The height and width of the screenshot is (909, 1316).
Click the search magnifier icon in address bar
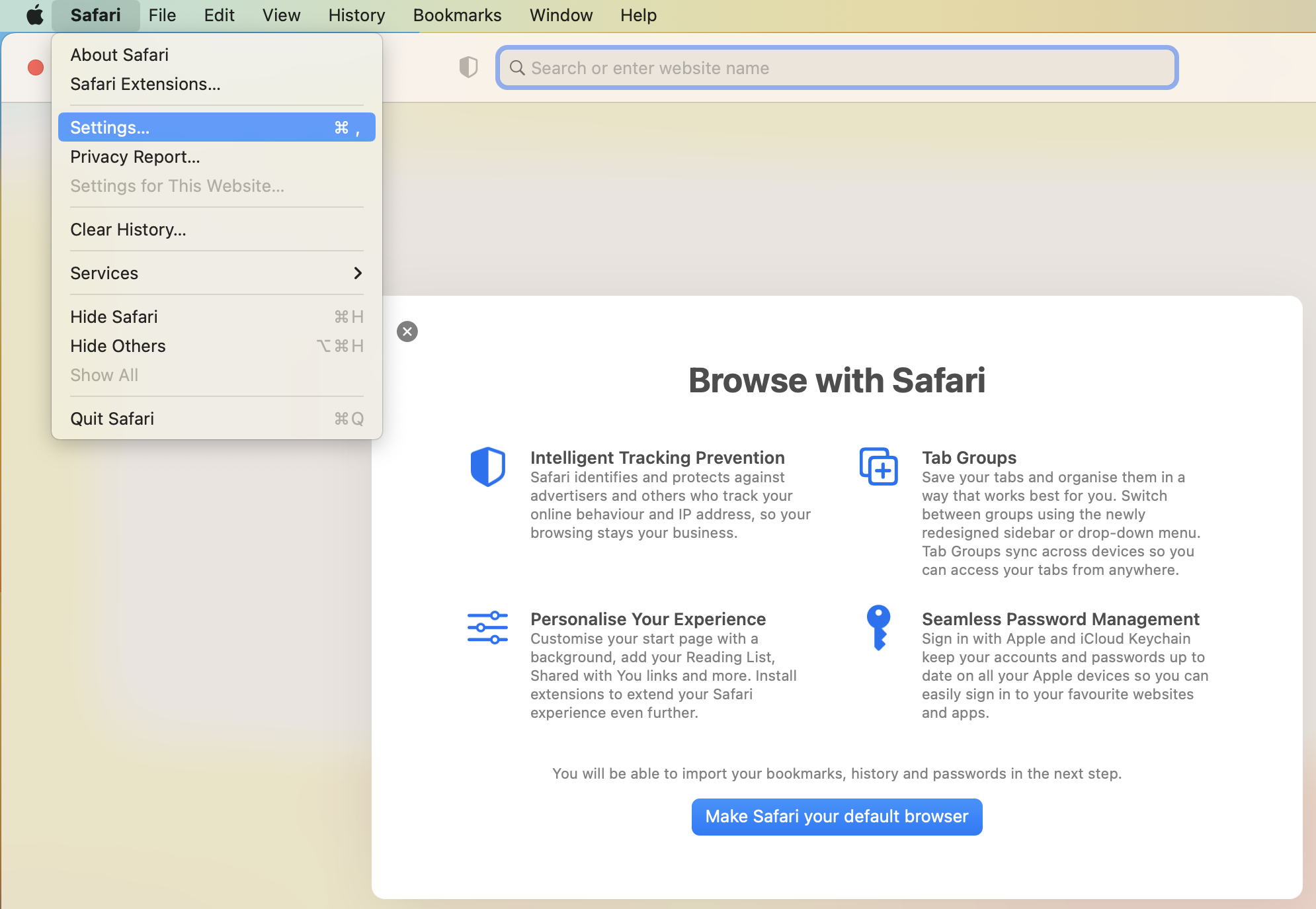(517, 68)
